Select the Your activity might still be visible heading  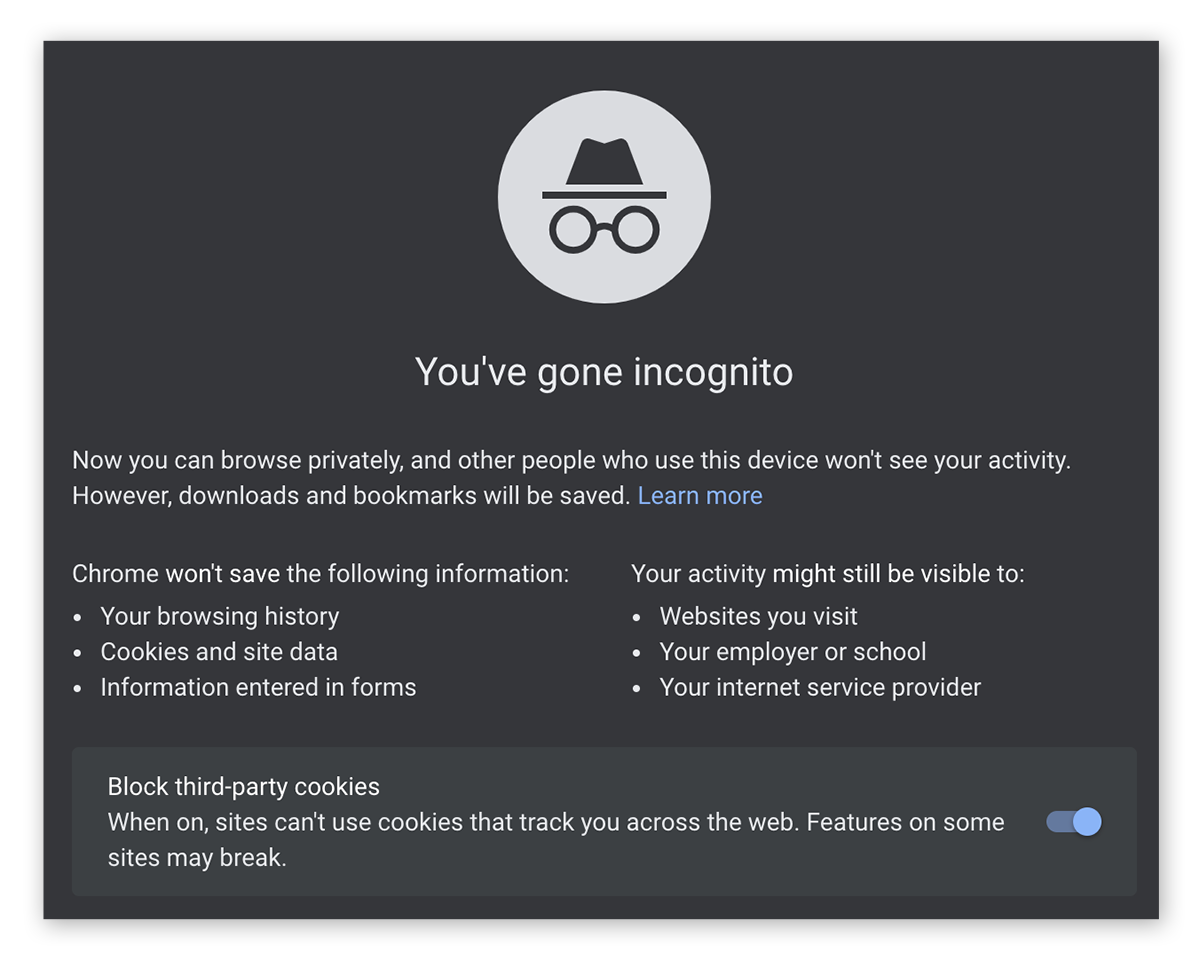[828, 573]
